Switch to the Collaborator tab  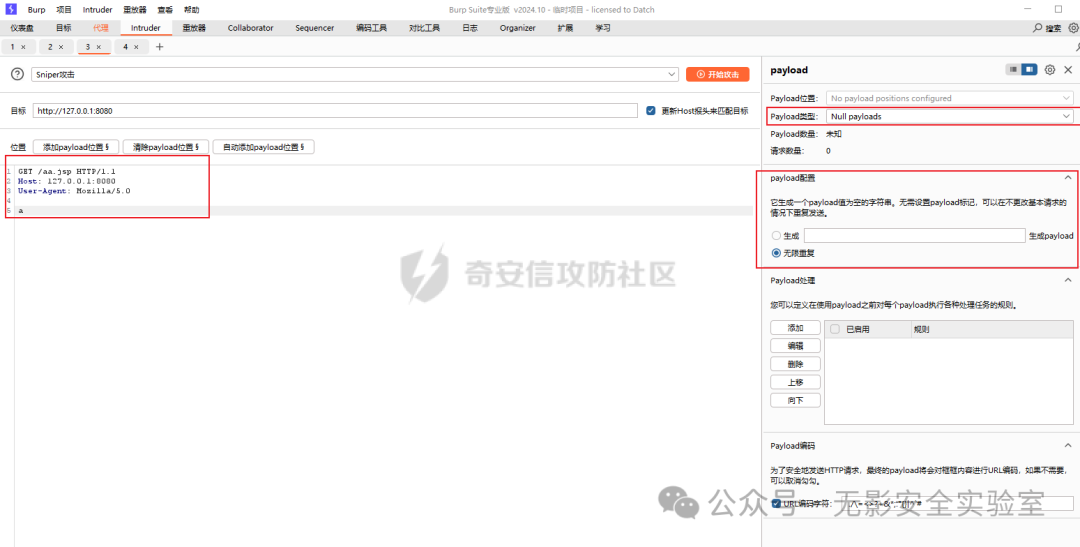tap(251, 28)
